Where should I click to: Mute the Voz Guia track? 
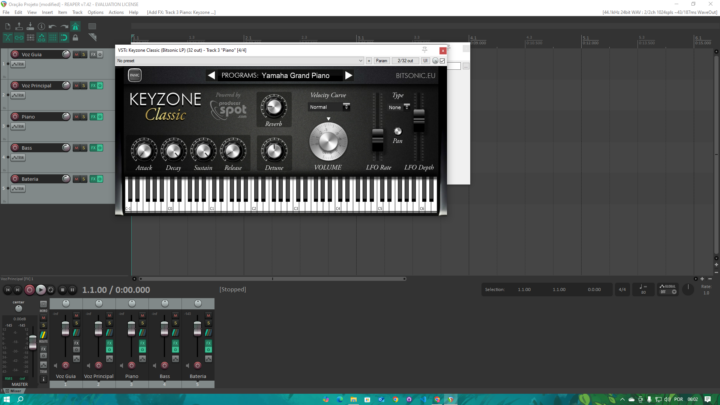point(77,54)
